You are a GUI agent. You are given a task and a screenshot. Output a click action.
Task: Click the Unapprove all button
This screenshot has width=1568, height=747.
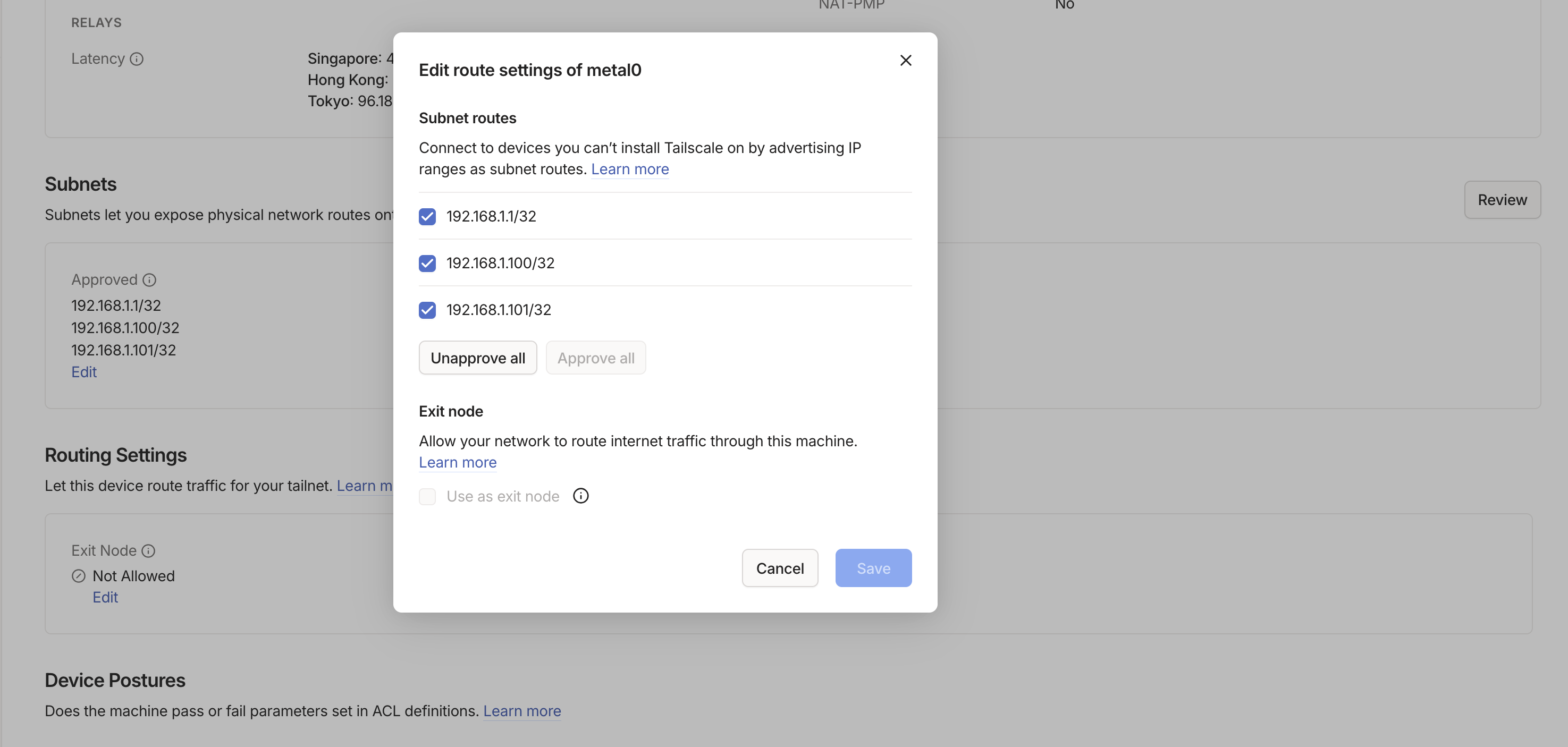pos(478,358)
